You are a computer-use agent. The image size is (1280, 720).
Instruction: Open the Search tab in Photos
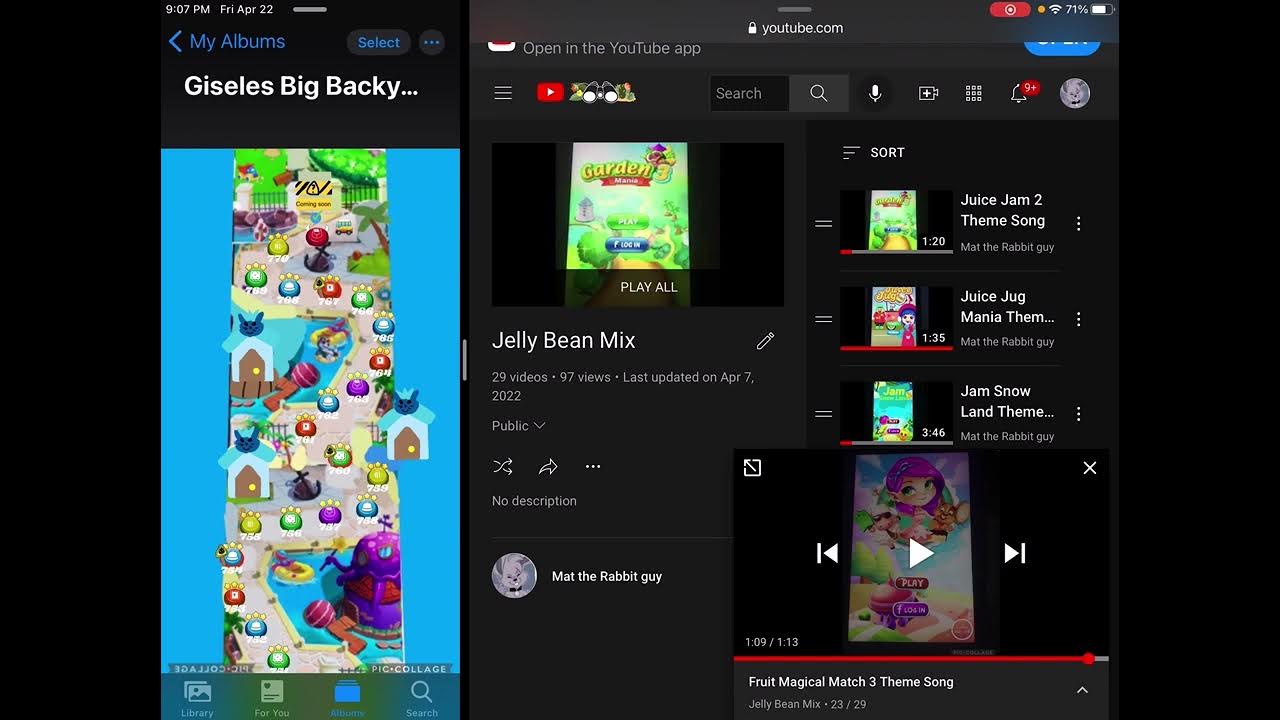tap(421, 698)
